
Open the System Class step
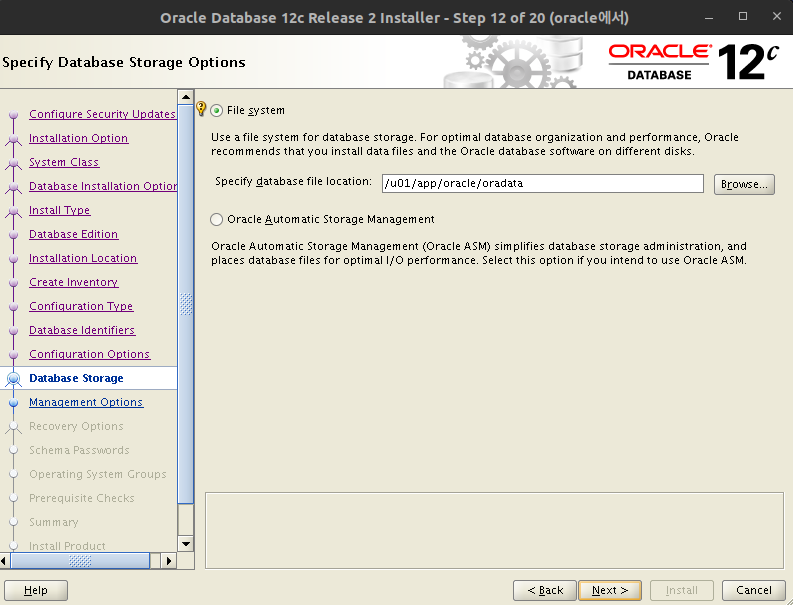pyautogui.click(x=64, y=162)
